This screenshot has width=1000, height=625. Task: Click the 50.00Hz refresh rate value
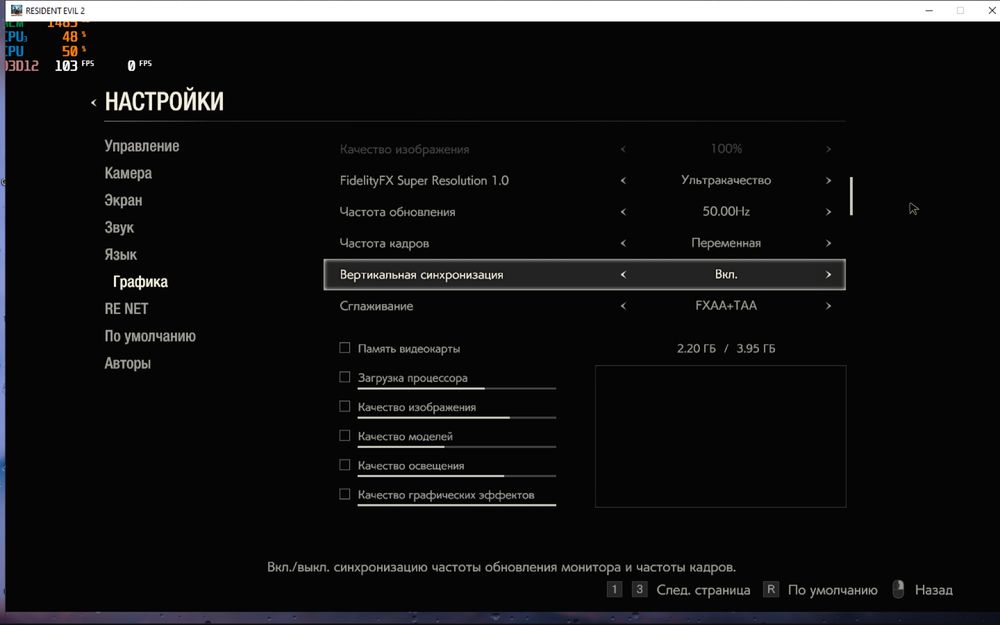[x=726, y=212]
